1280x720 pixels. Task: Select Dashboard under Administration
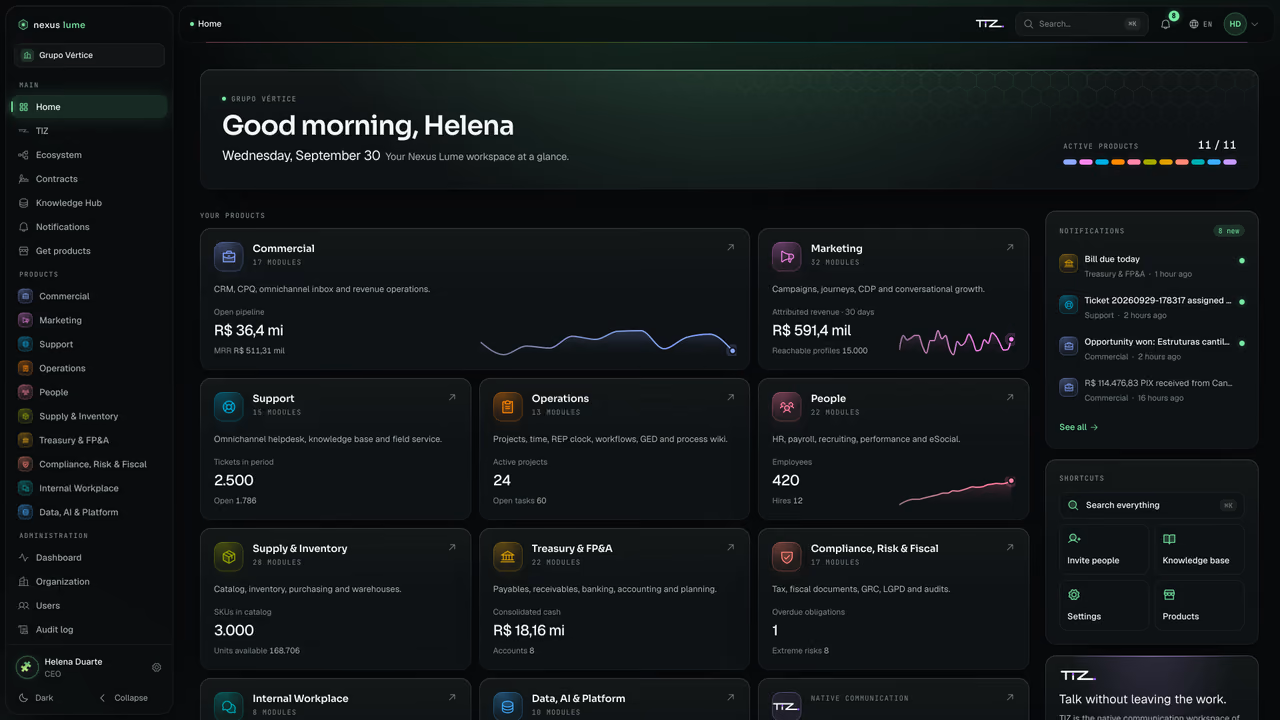[x=89, y=558]
